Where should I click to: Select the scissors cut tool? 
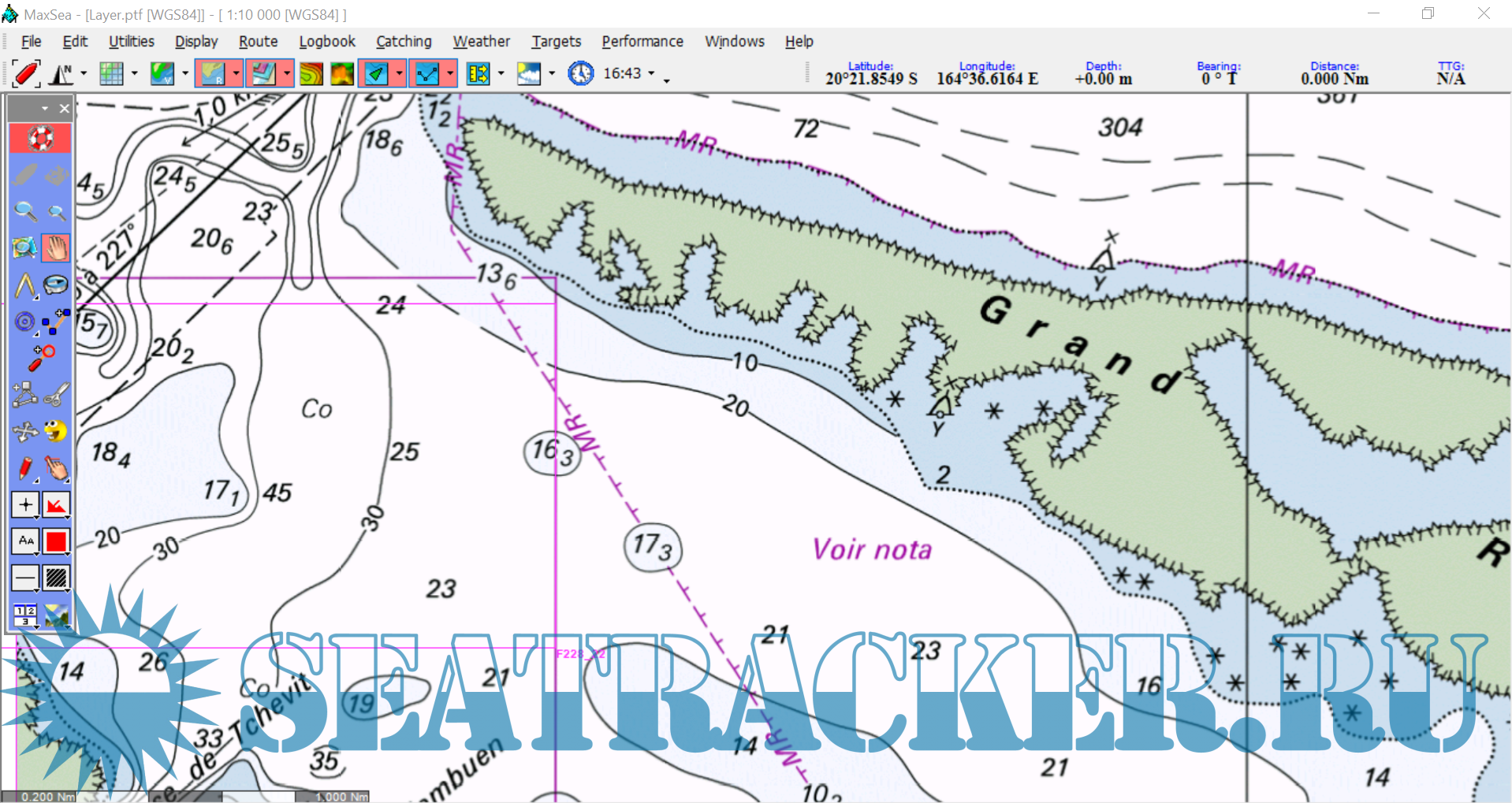[x=56, y=394]
